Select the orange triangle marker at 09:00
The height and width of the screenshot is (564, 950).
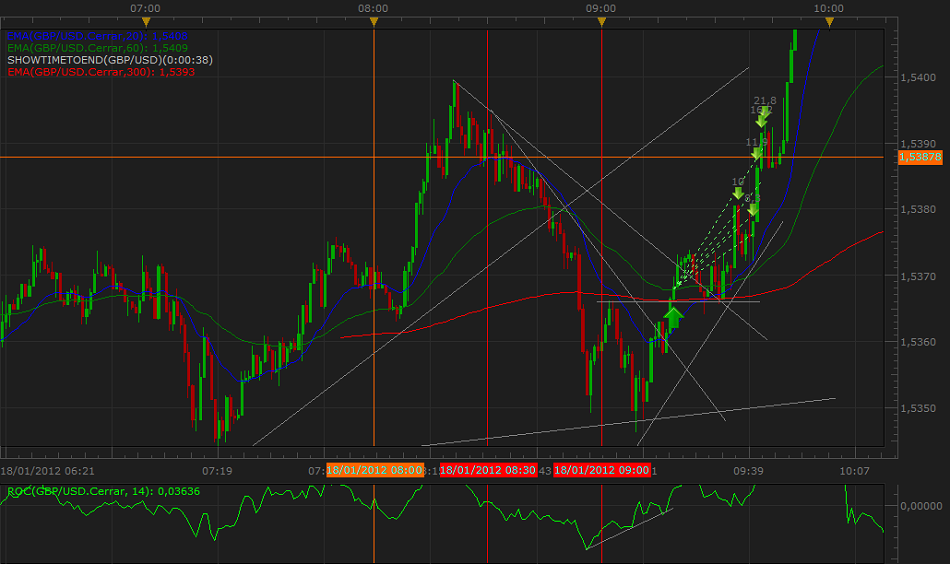point(601,21)
